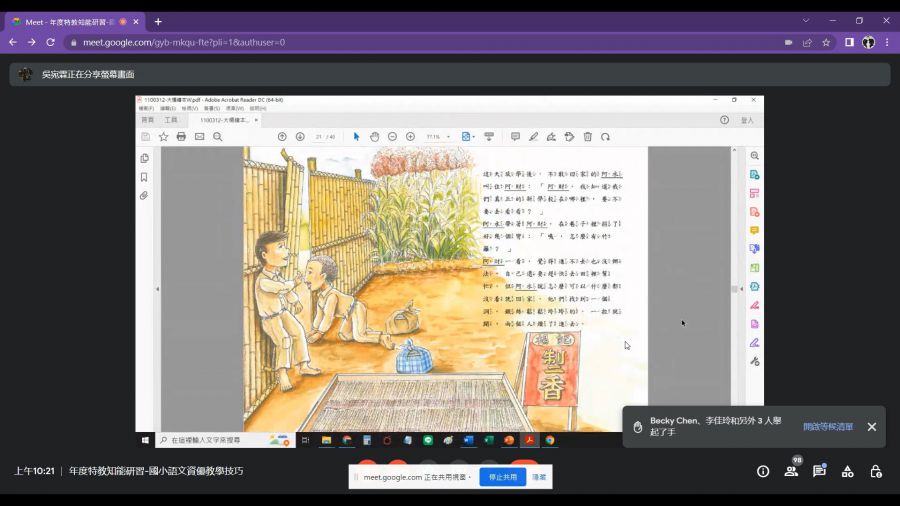Click the export PDF tool in right pane

pos(755,174)
